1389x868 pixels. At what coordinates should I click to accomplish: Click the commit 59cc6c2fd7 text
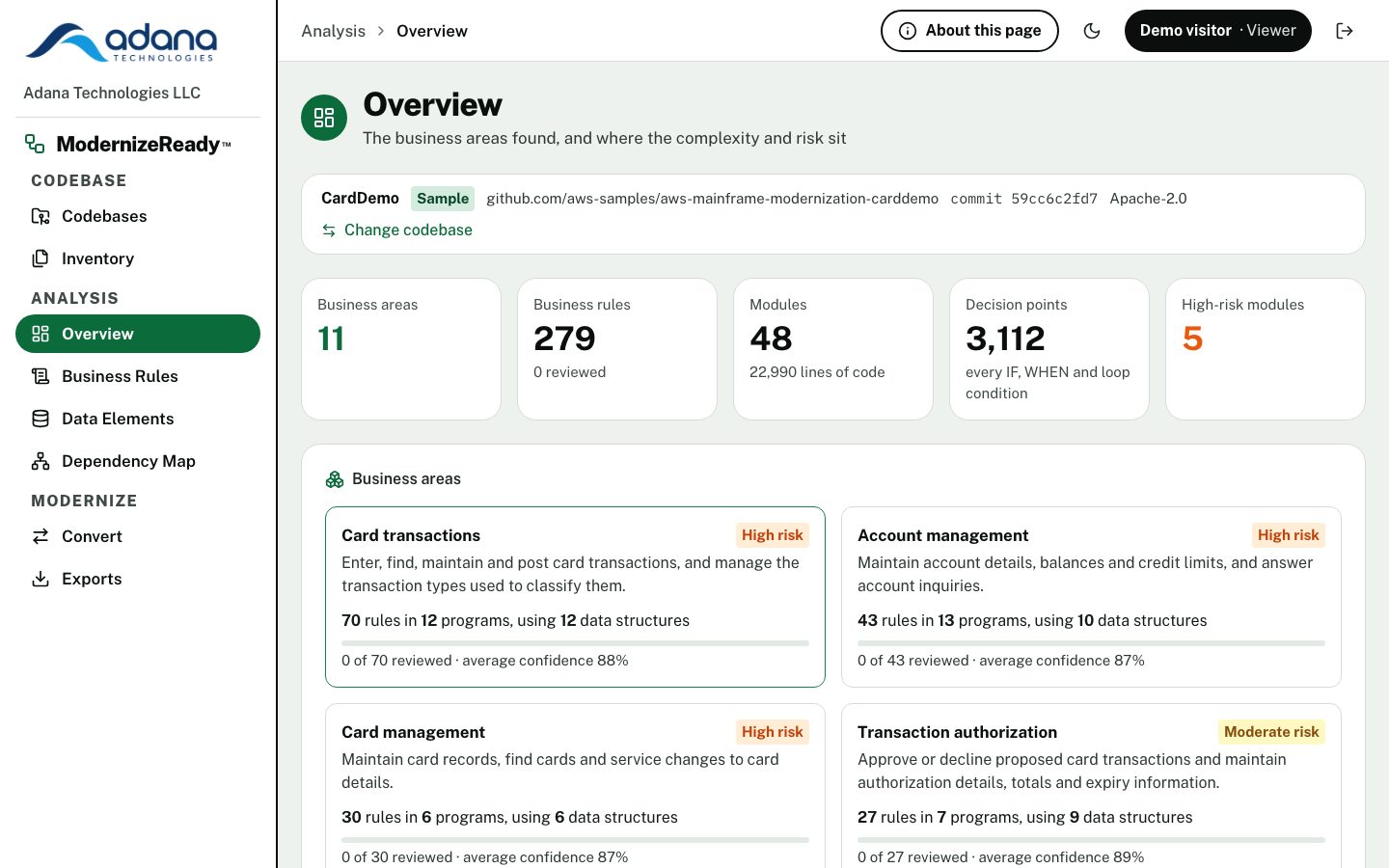1023,199
